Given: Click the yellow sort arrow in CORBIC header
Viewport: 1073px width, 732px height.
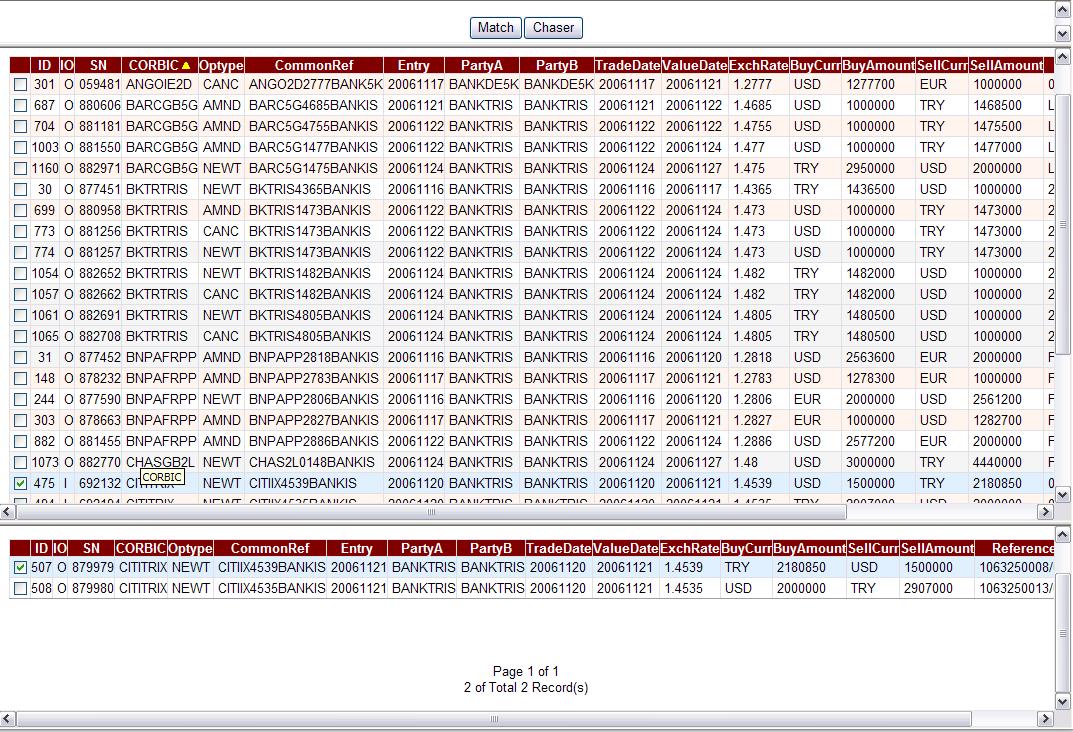Looking at the screenshot, I should pos(185,66).
